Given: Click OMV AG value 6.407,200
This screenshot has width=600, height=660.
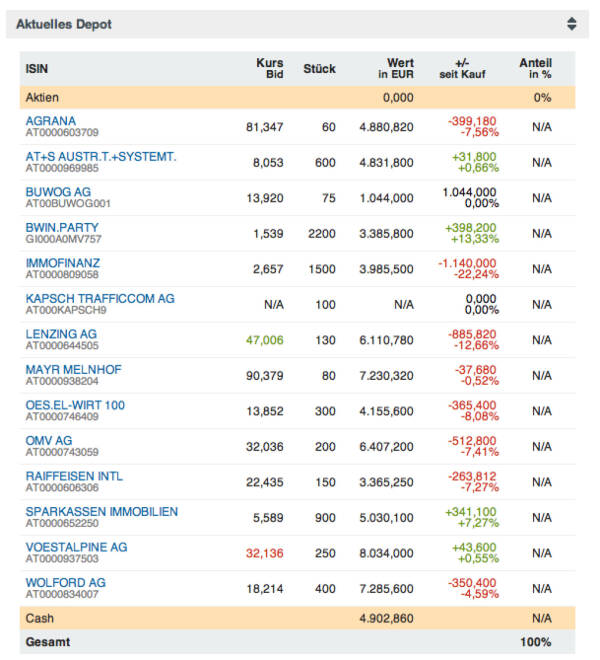Looking at the screenshot, I should [x=386, y=447].
